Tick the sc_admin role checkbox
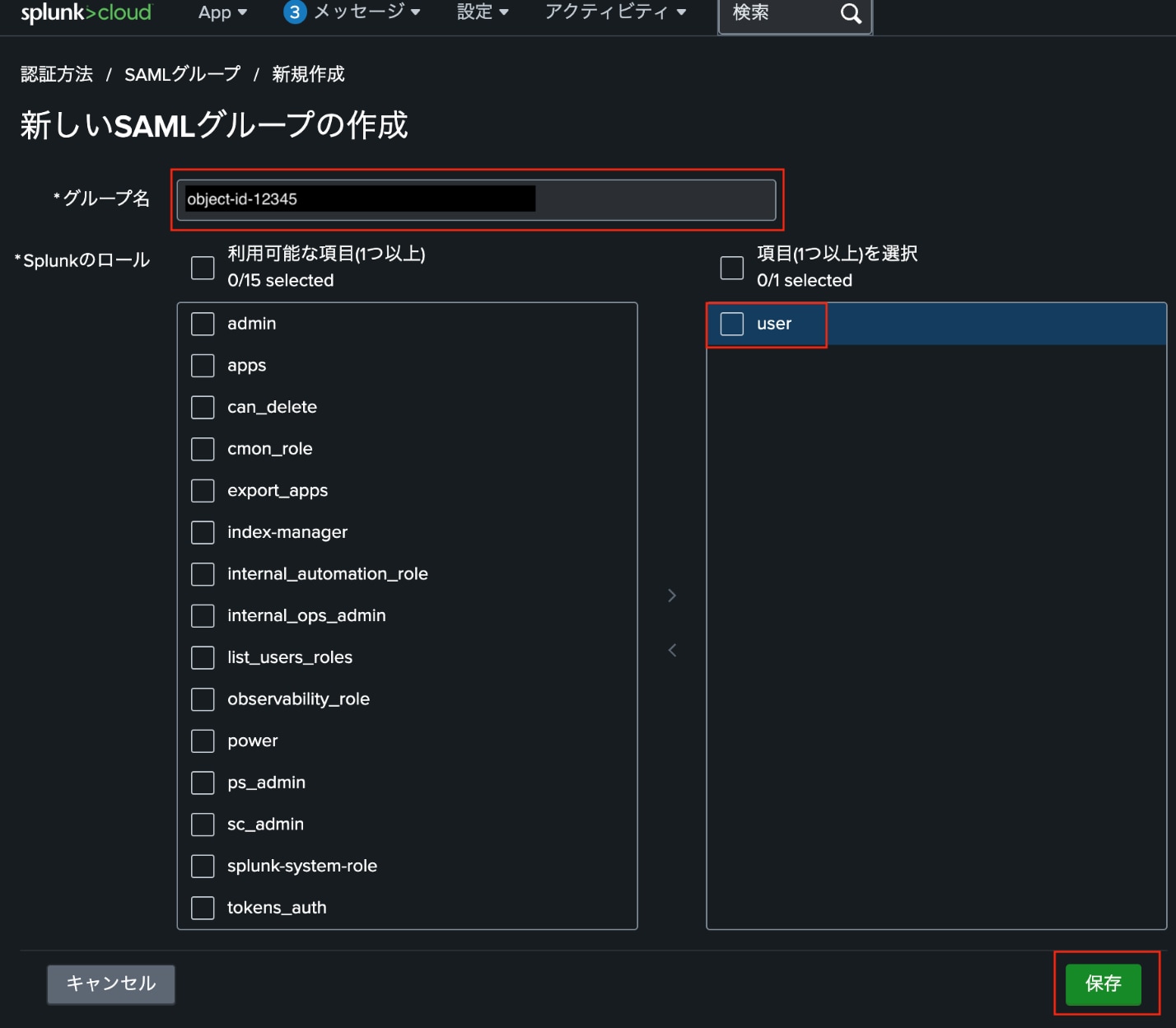 coord(203,825)
